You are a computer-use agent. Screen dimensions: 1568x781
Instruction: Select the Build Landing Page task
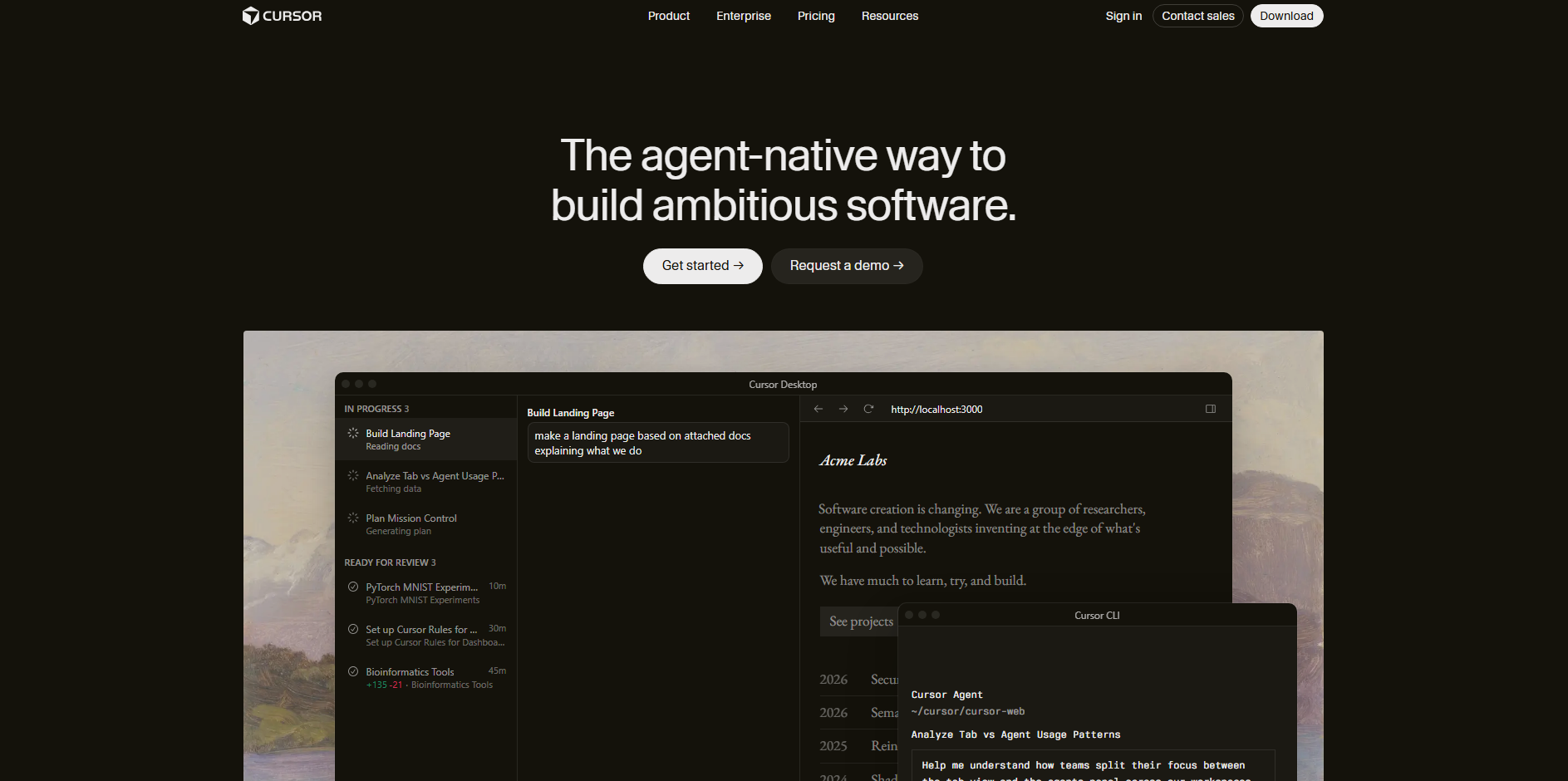(x=426, y=440)
